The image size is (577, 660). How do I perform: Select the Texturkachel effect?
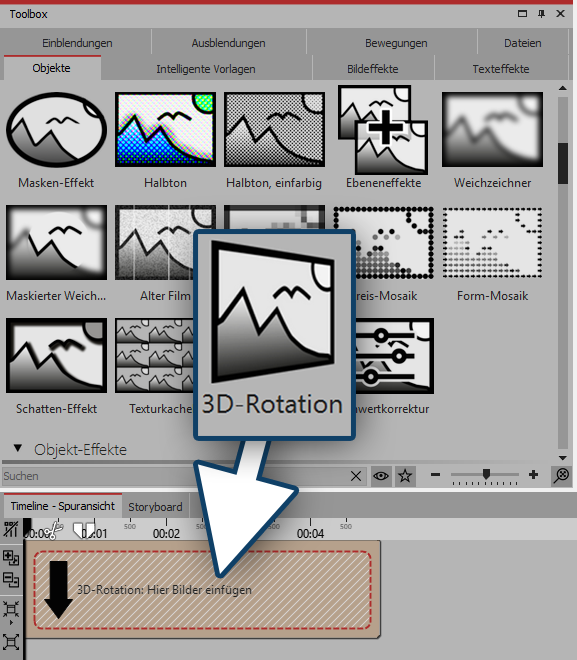click(x=154, y=356)
